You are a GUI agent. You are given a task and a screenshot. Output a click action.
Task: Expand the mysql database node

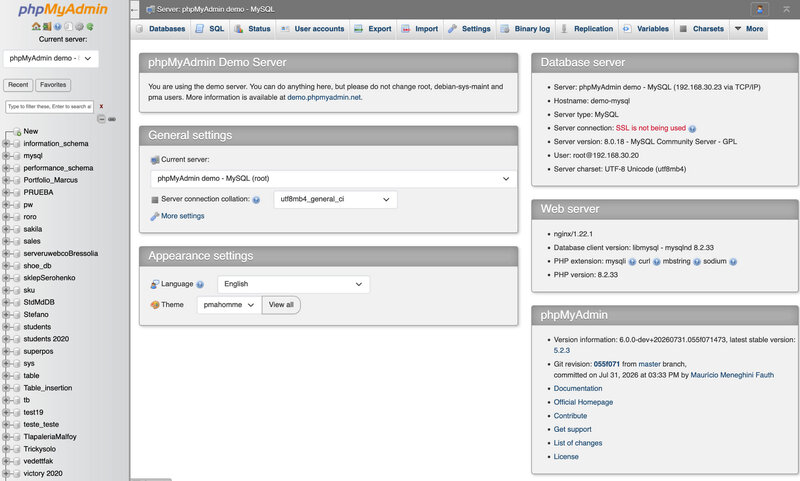pos(6,156)
